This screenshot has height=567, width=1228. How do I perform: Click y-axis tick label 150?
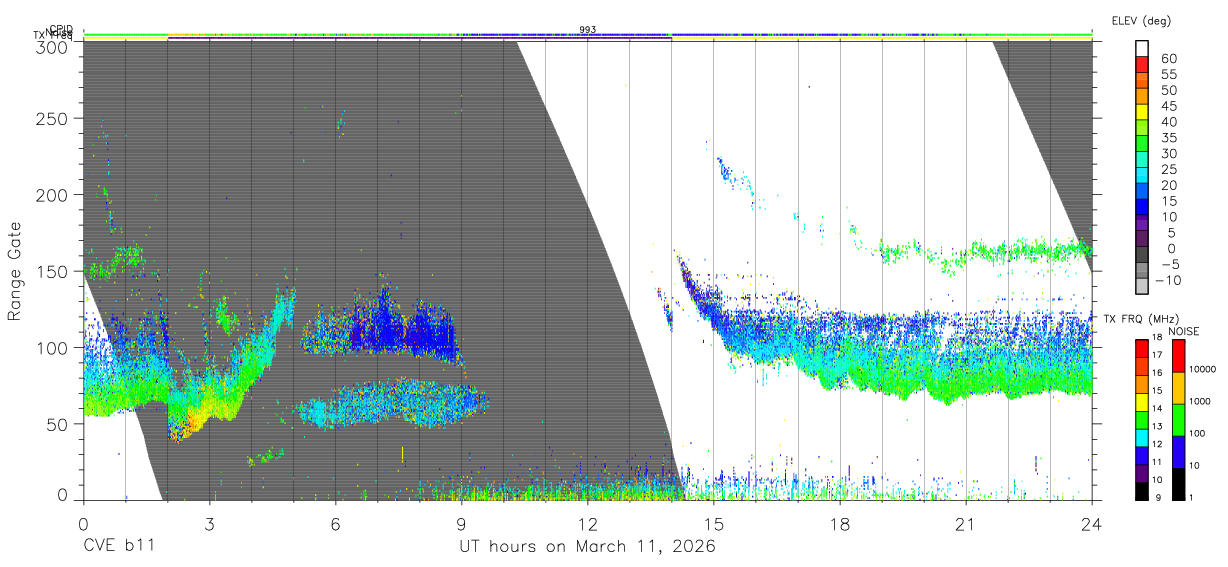click(x=52, y=271)
